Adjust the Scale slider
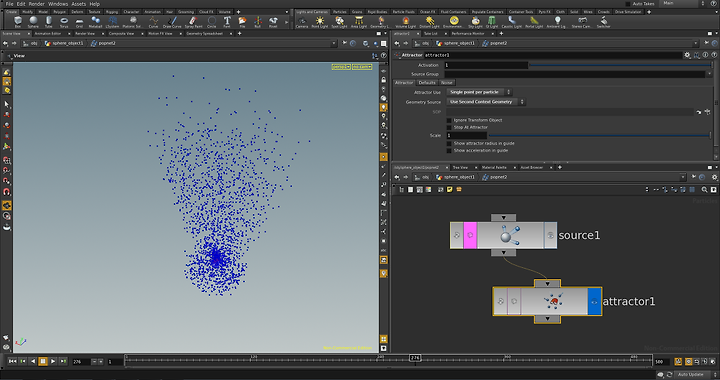Screen dimensions: 720x380 pos(599,135)
